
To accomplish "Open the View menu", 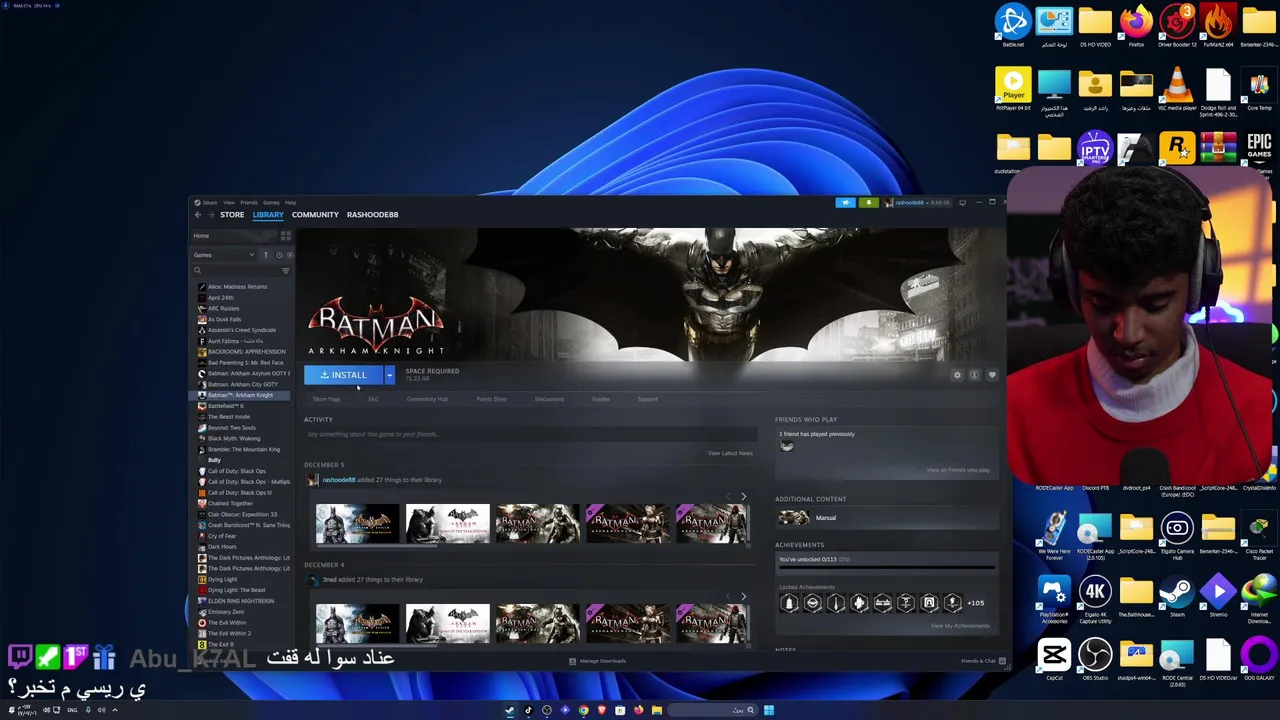I will pyautogui.click(x=229, y=202).
